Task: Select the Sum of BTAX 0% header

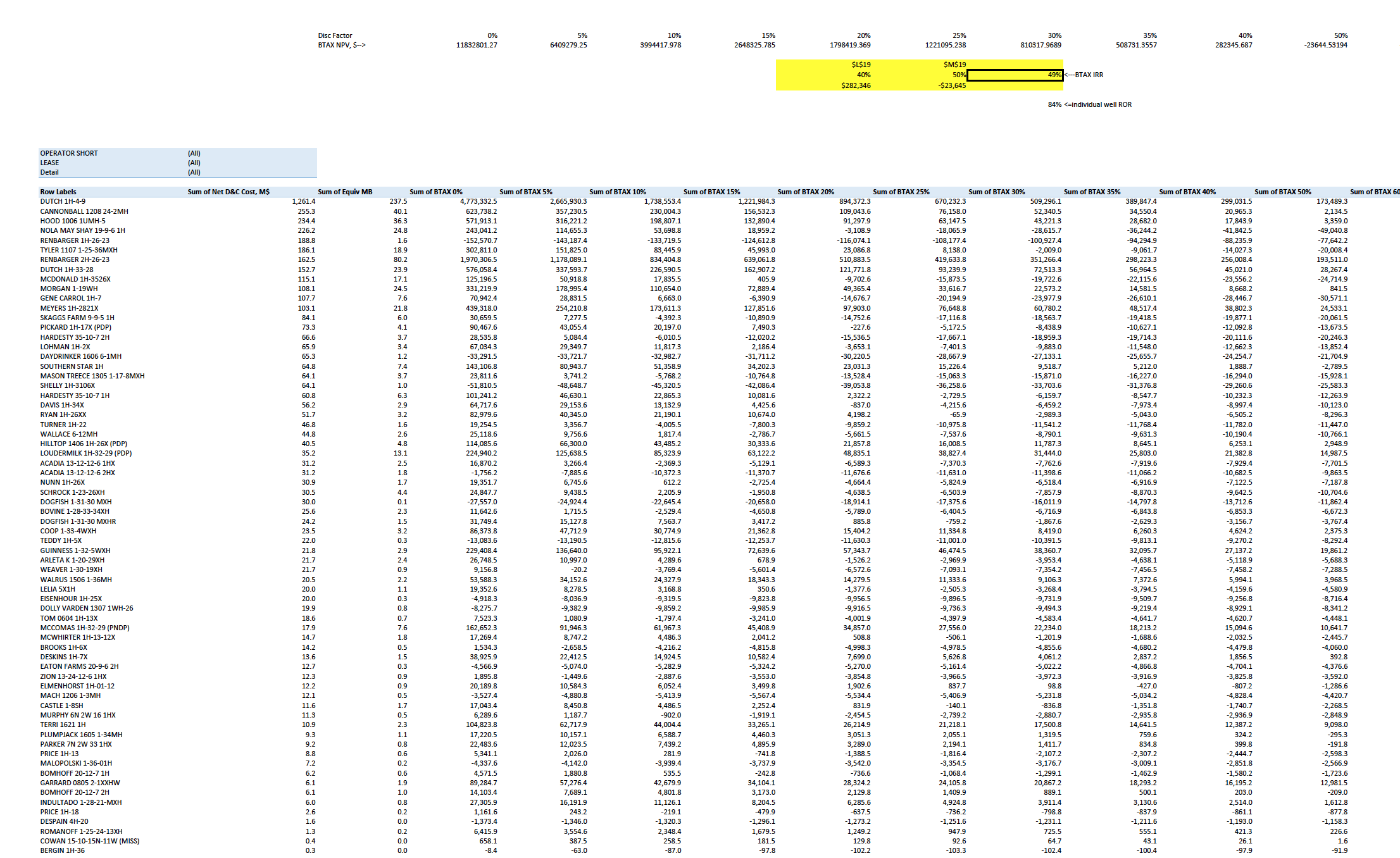Action: [x=436, y=192]
